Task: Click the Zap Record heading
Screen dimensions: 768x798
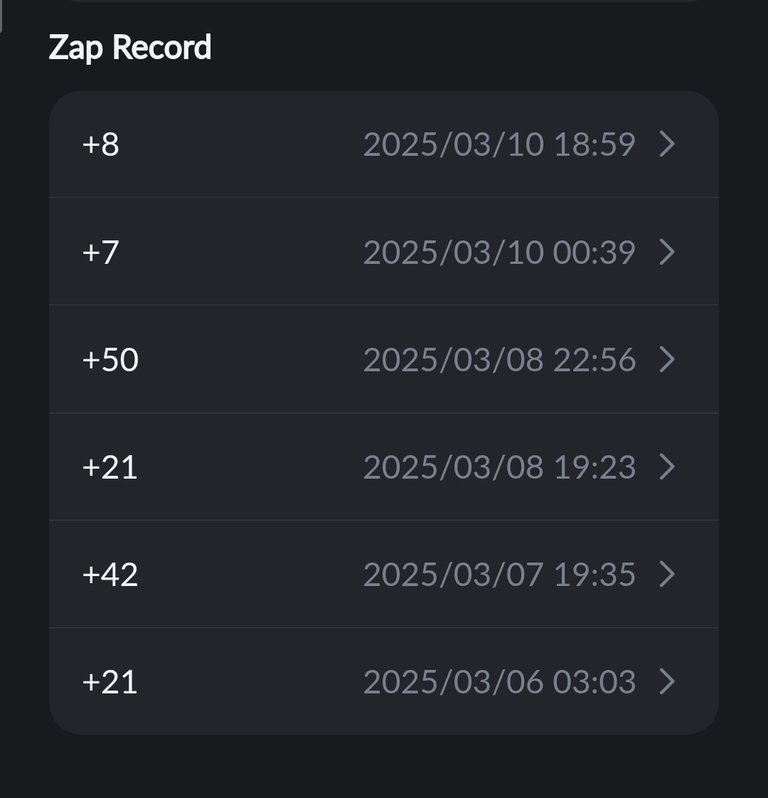Action: 130,48
